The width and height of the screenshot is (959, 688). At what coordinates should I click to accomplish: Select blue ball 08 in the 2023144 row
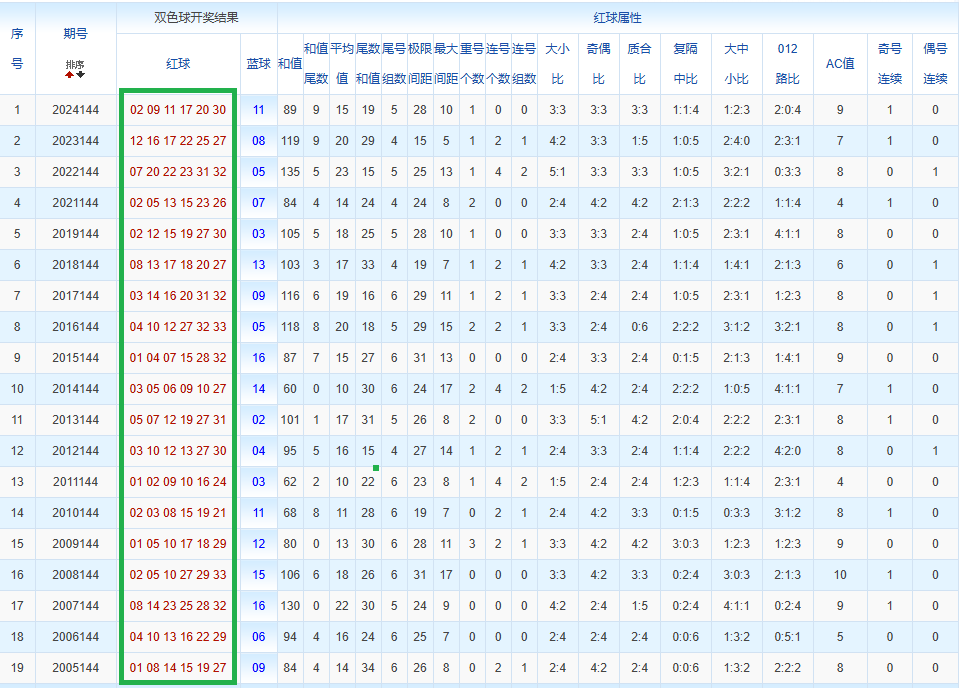coord(259,141)
